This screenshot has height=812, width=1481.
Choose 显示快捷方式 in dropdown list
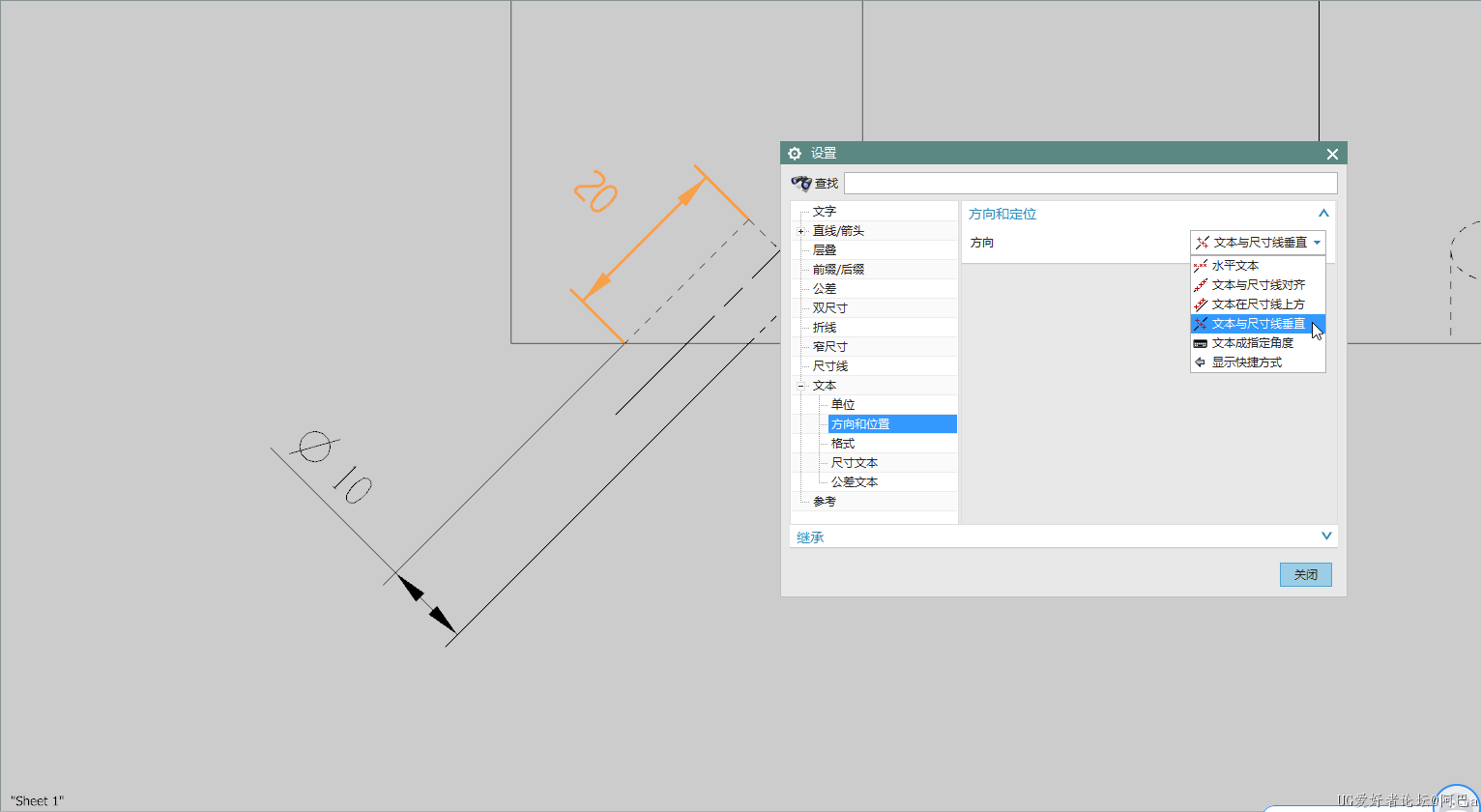point(1258,362)
